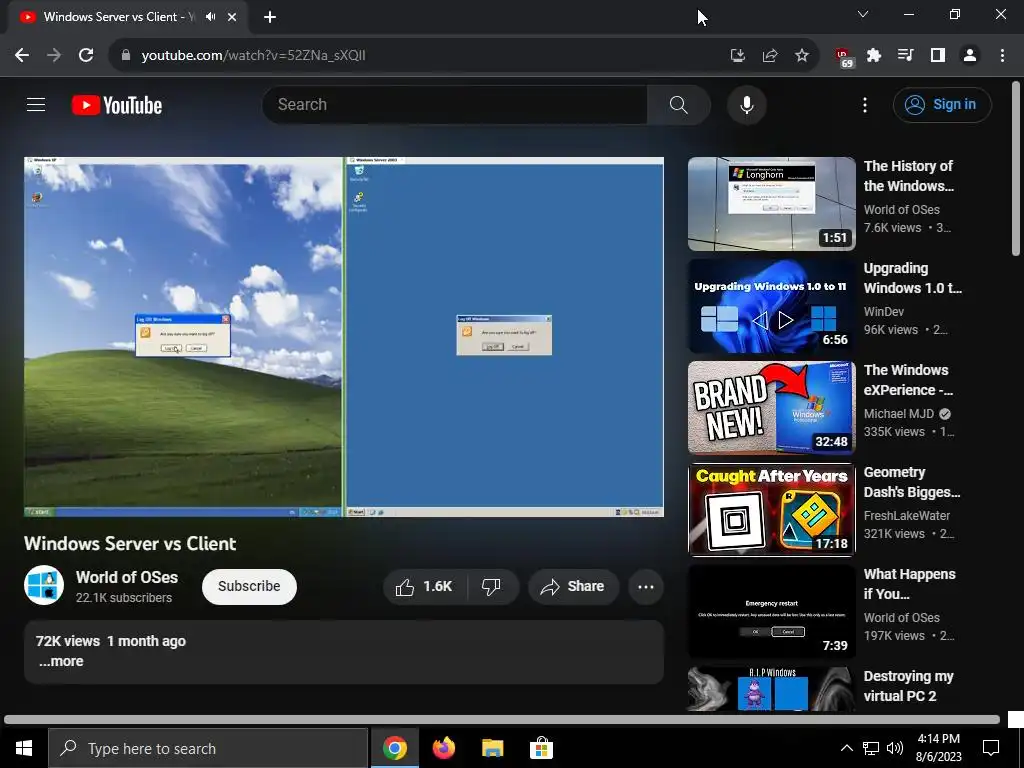Image resolution: width=1024 pixels, height=768 pixels.
Task: Click the page vertical scrollbar
Action: pyautogui.click(x=1016, y=168)
